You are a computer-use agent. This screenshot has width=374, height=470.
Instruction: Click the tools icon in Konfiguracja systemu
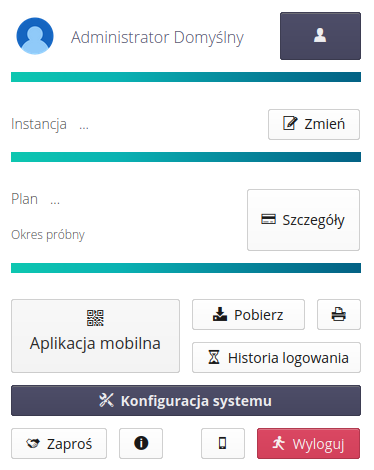[106, 400]
